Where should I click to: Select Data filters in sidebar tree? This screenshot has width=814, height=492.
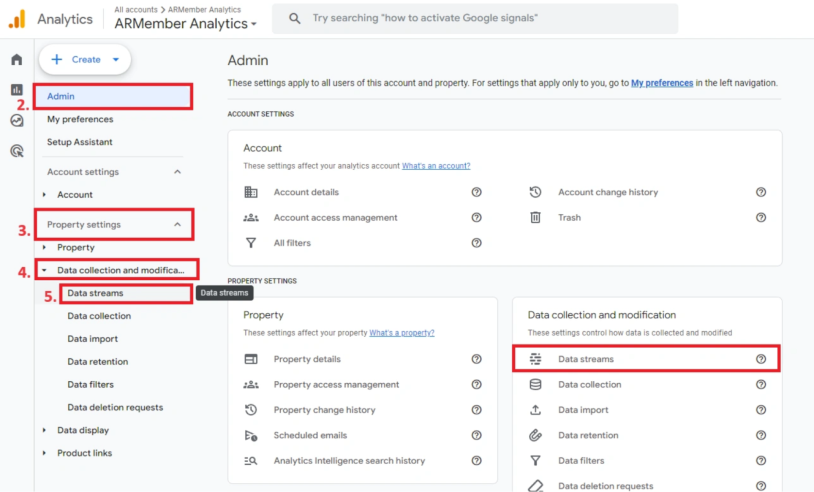[90, 385]
